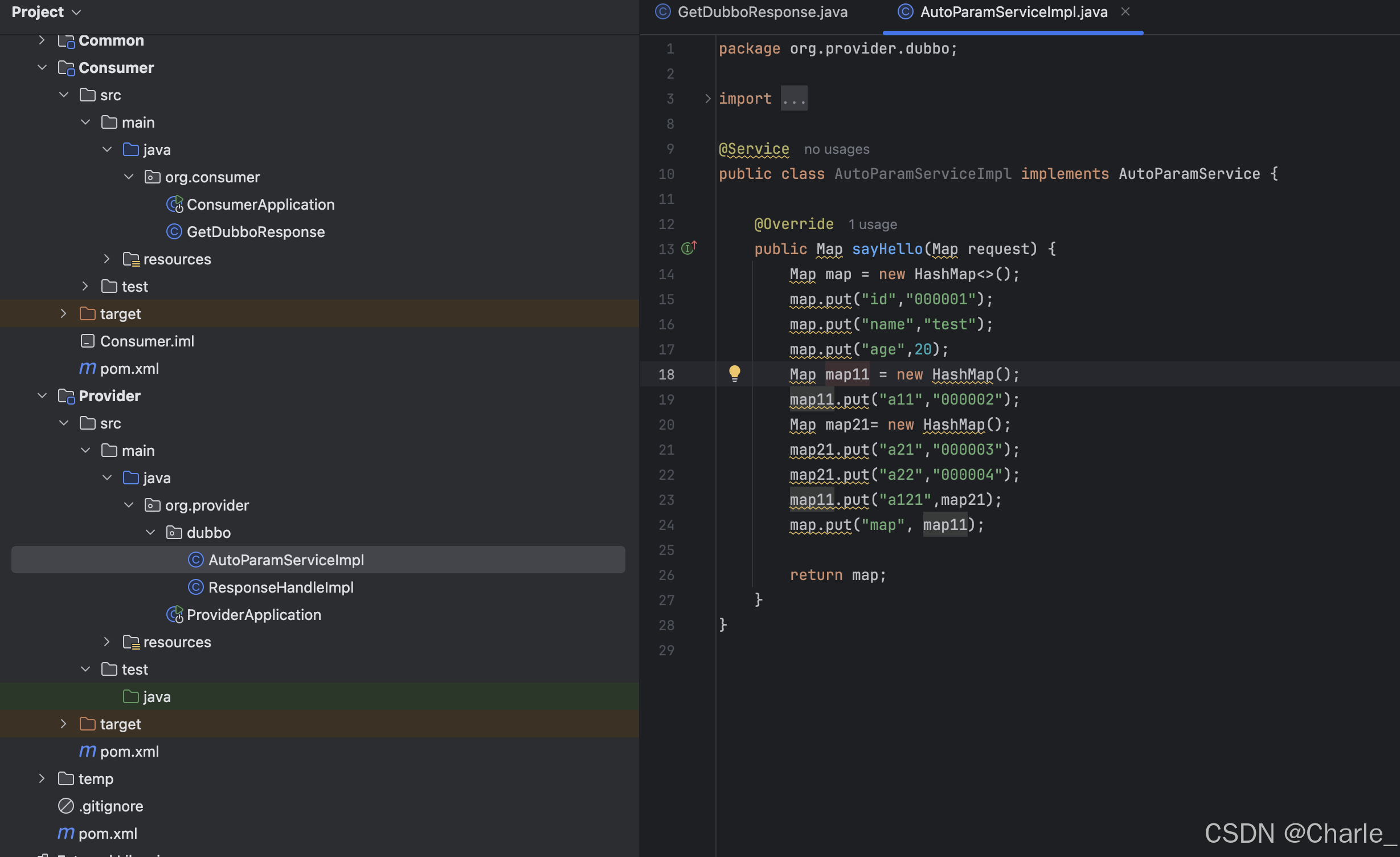
Task: Click the ResponseHandleImpl class icon
Action: [195, 587]
